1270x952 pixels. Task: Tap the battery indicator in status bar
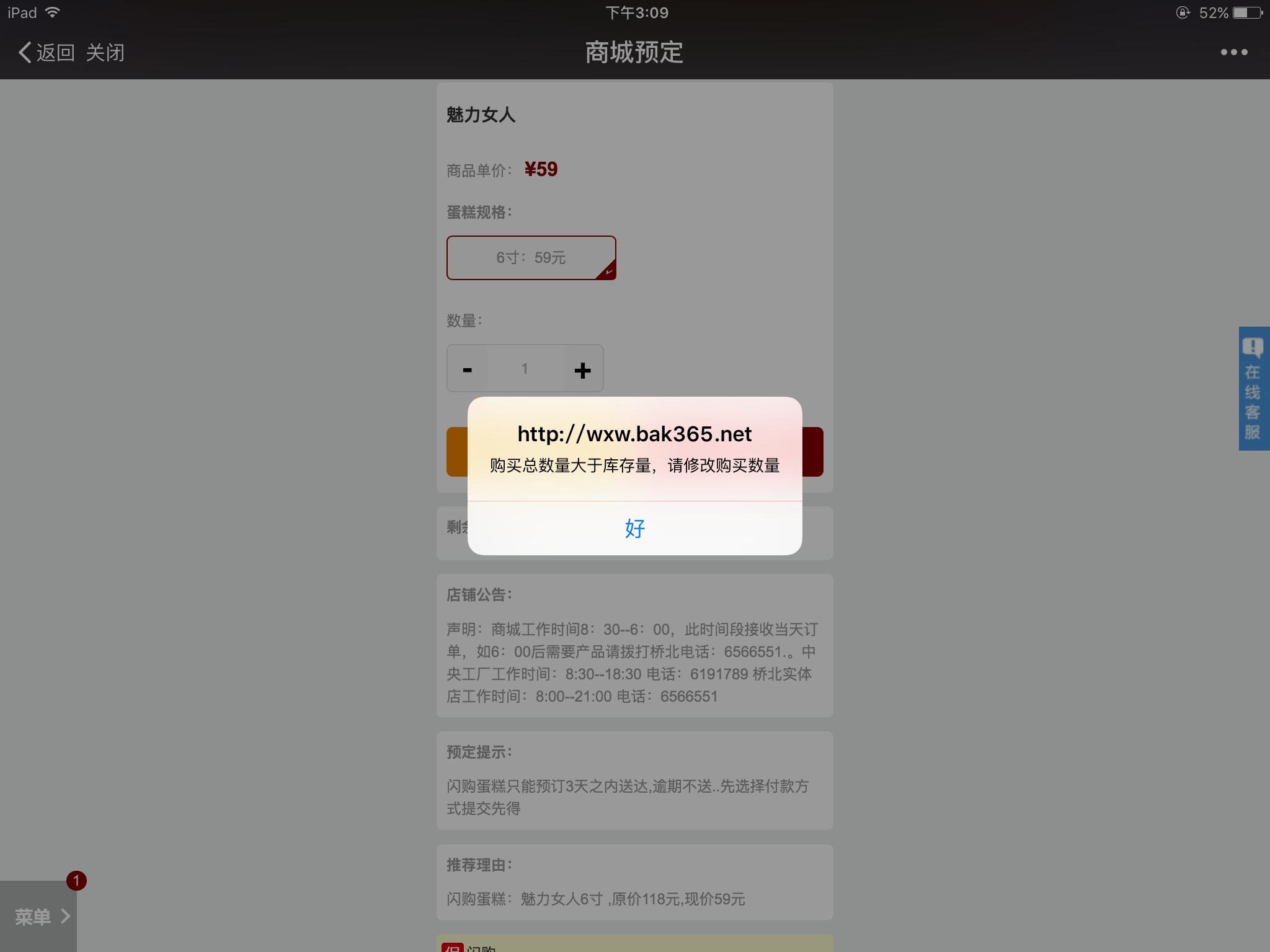pyautogui.click(x=1248, y=13)
